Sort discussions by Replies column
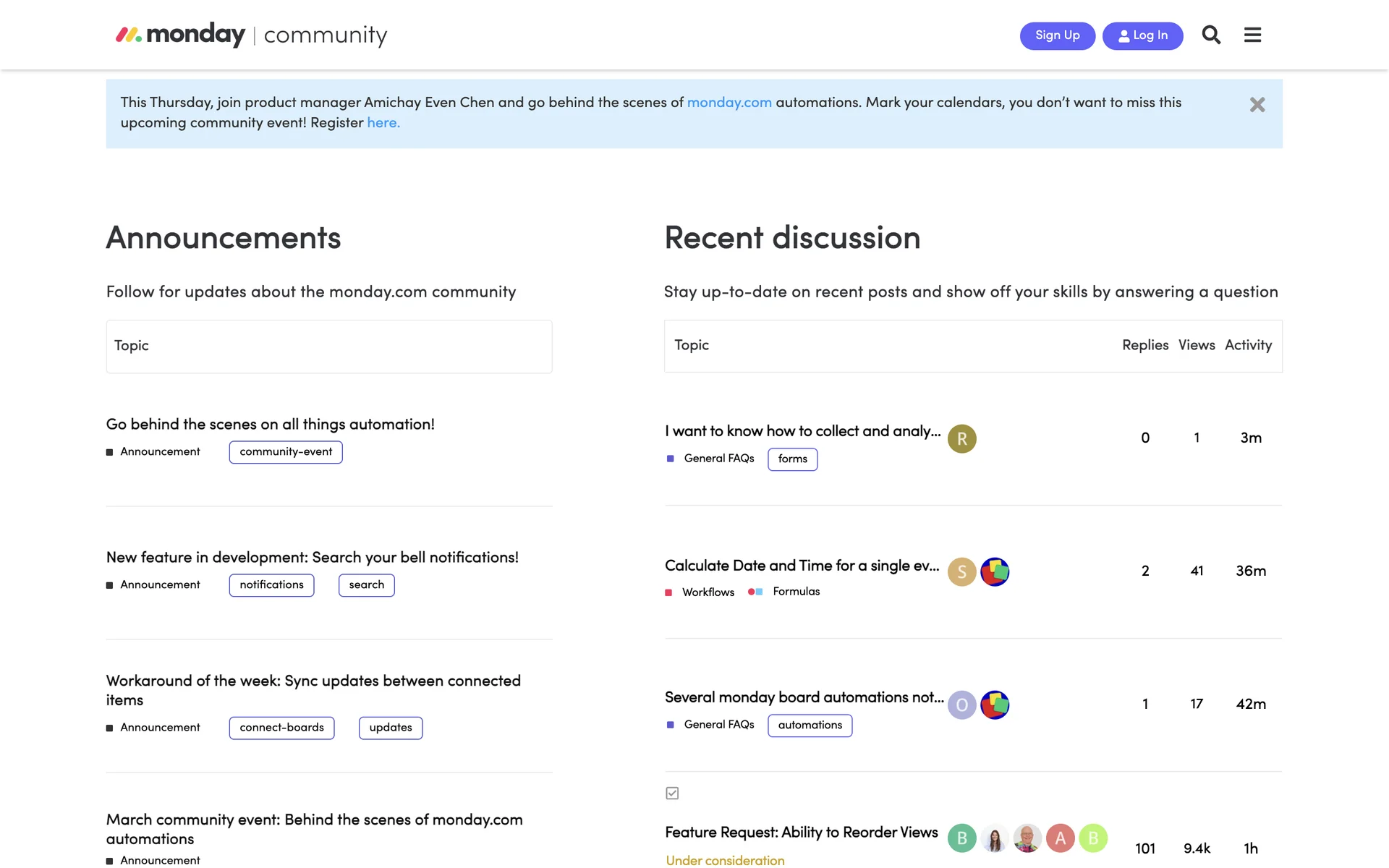This screenshot has height=868, width=1389. pyautogui.click(x=1144, y=345)
